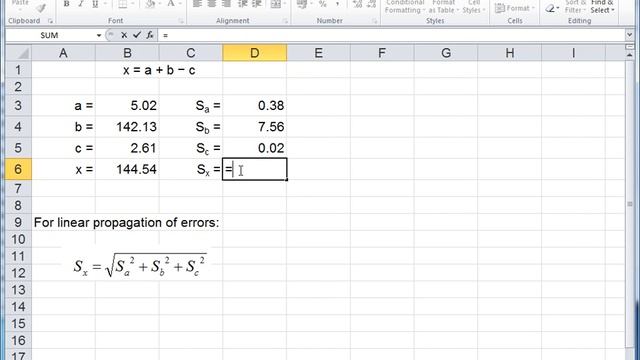Open the Merge & Center dropdown arrow
The width and height of the screenshot is (640, 360).
click(285, 4)
